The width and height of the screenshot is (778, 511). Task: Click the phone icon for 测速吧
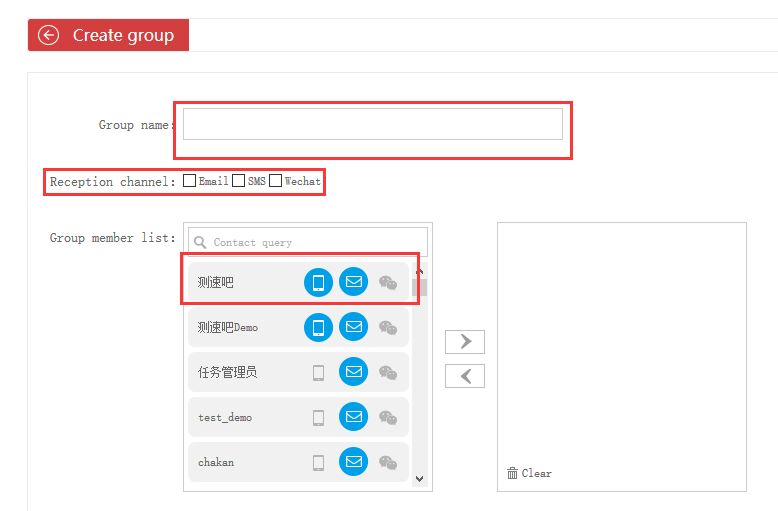pos(318,282)
